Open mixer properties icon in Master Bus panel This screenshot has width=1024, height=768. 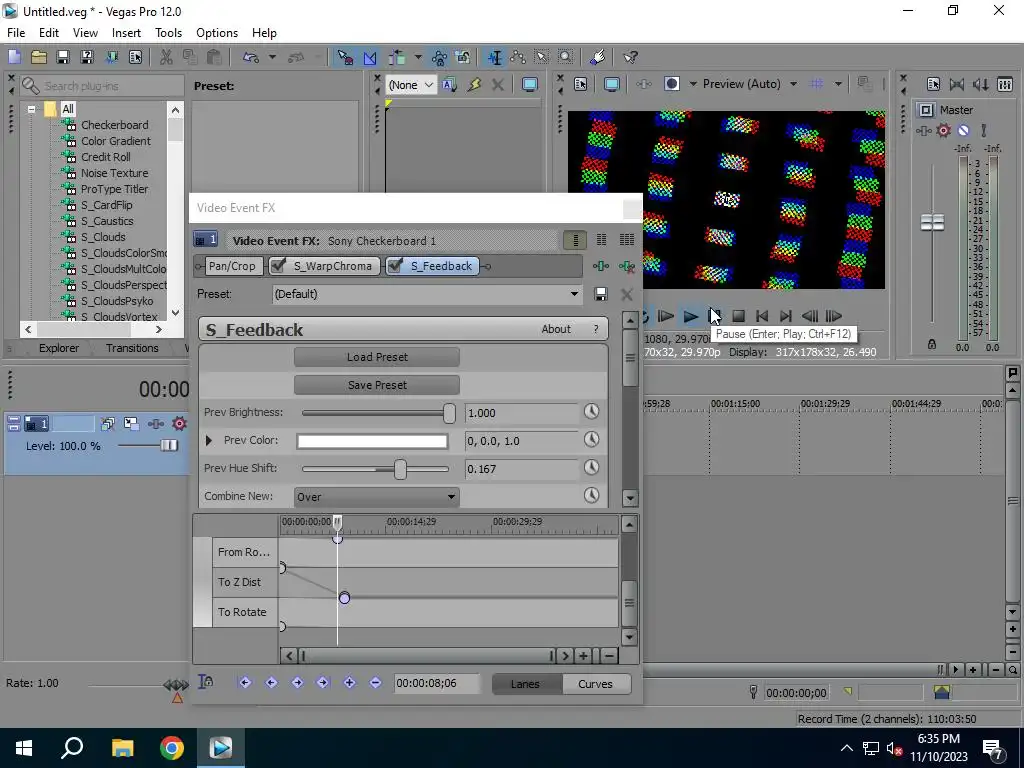click(x=933, y=85)
